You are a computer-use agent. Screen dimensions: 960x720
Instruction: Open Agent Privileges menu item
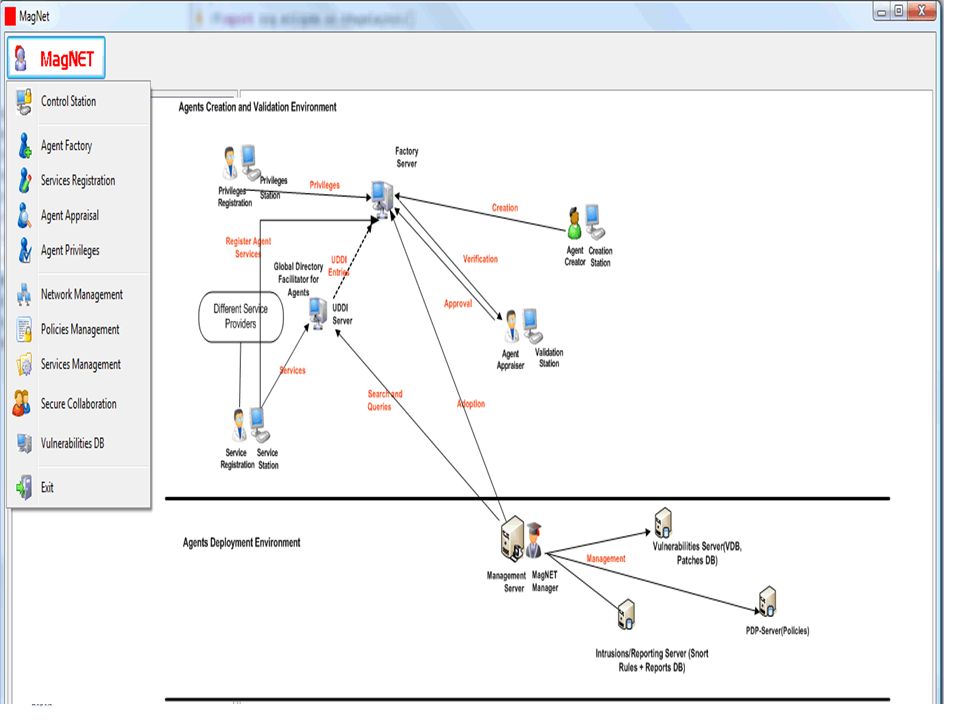tap(79, 250)
